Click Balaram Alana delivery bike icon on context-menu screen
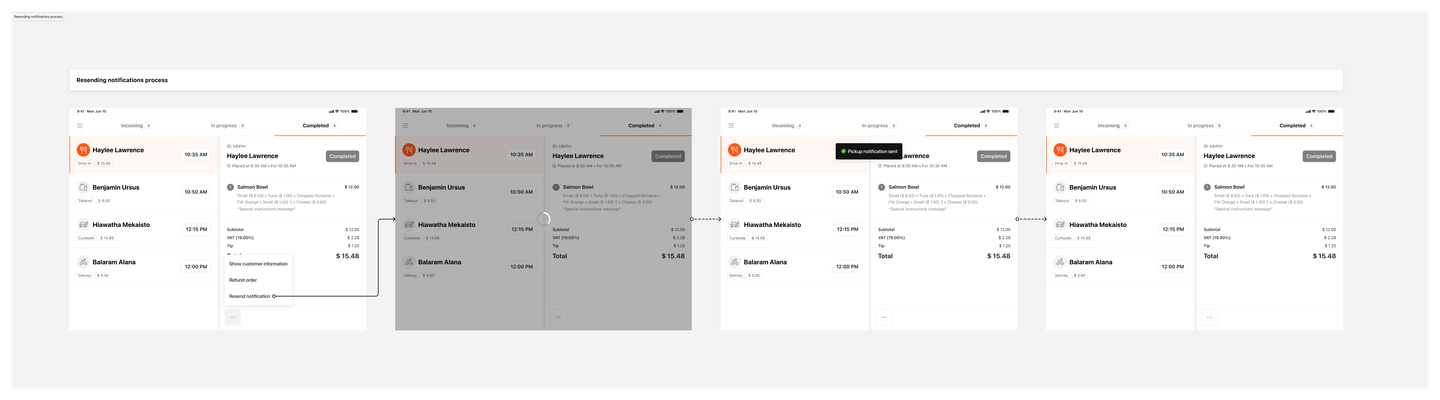 coord(83,262)
